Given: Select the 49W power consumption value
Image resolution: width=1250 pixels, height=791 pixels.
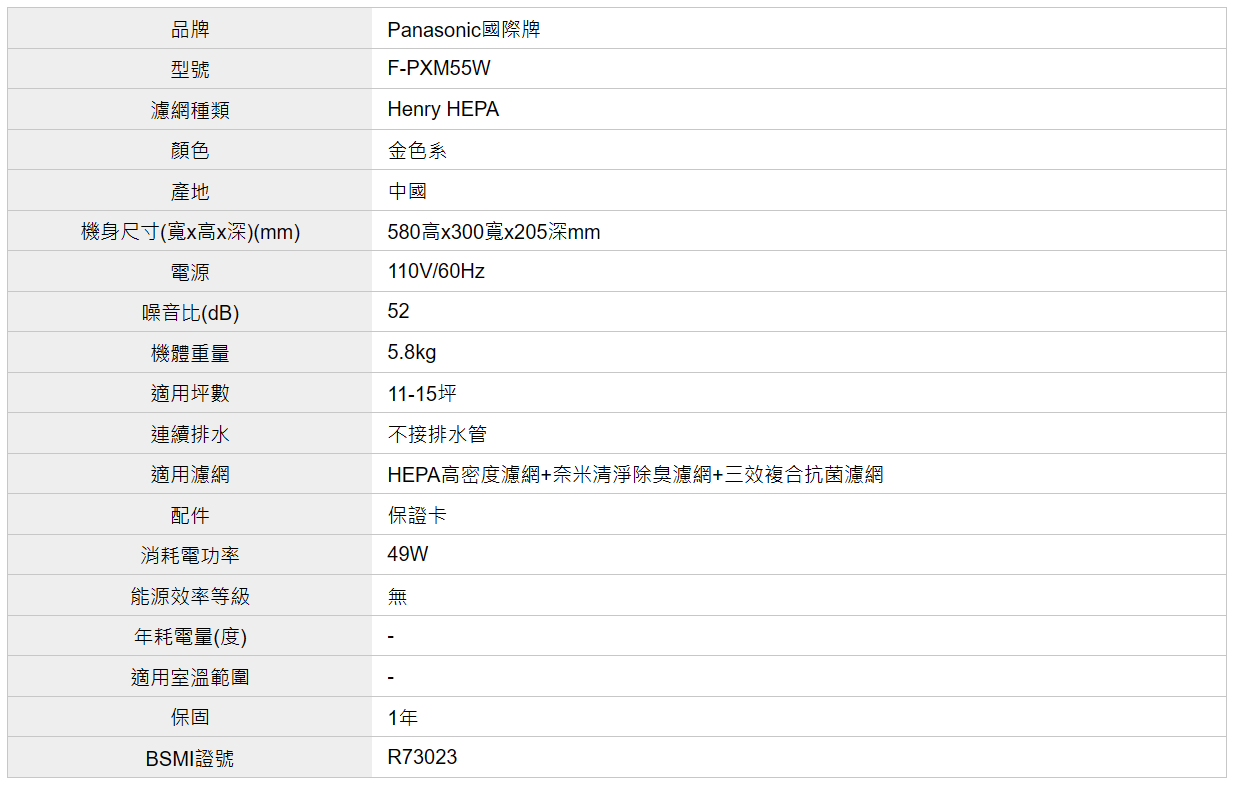Looking at the screenshot, I should click(408, 555).
